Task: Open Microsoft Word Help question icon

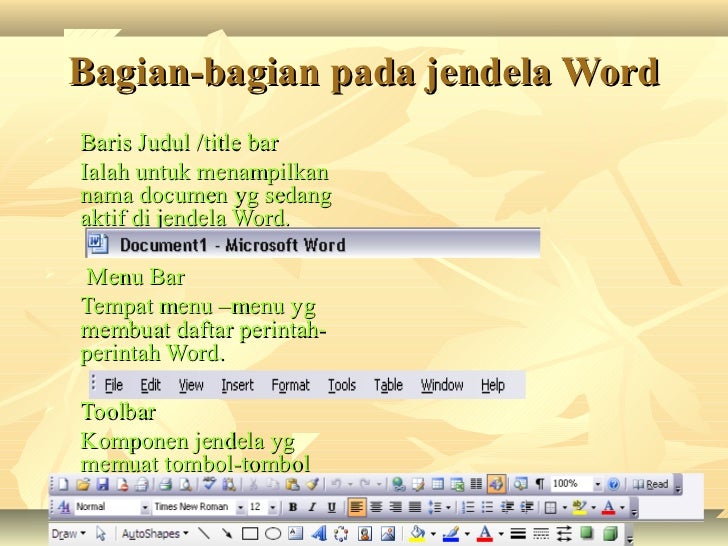Action: click(x=613, y=484)
